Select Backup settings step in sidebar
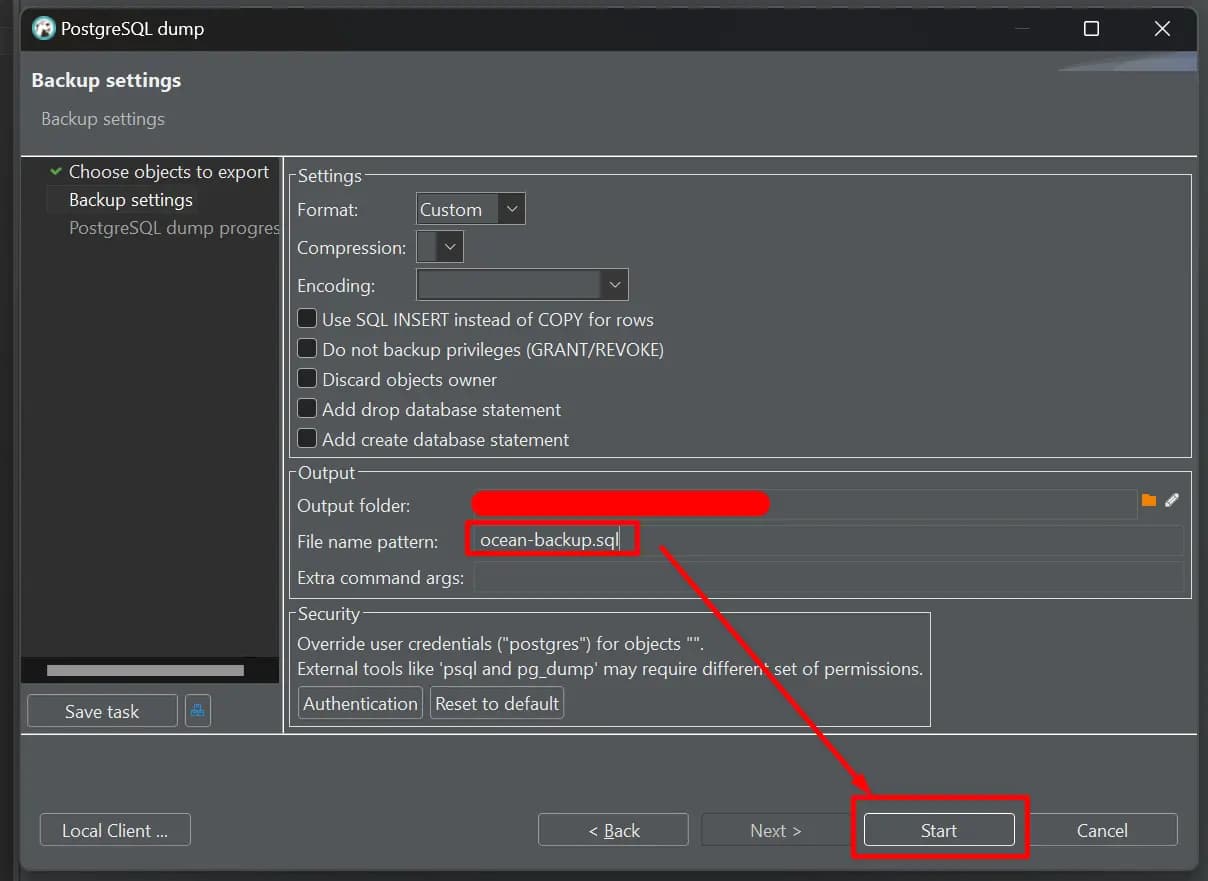1208x881 pixels. (x=131, y=200)
